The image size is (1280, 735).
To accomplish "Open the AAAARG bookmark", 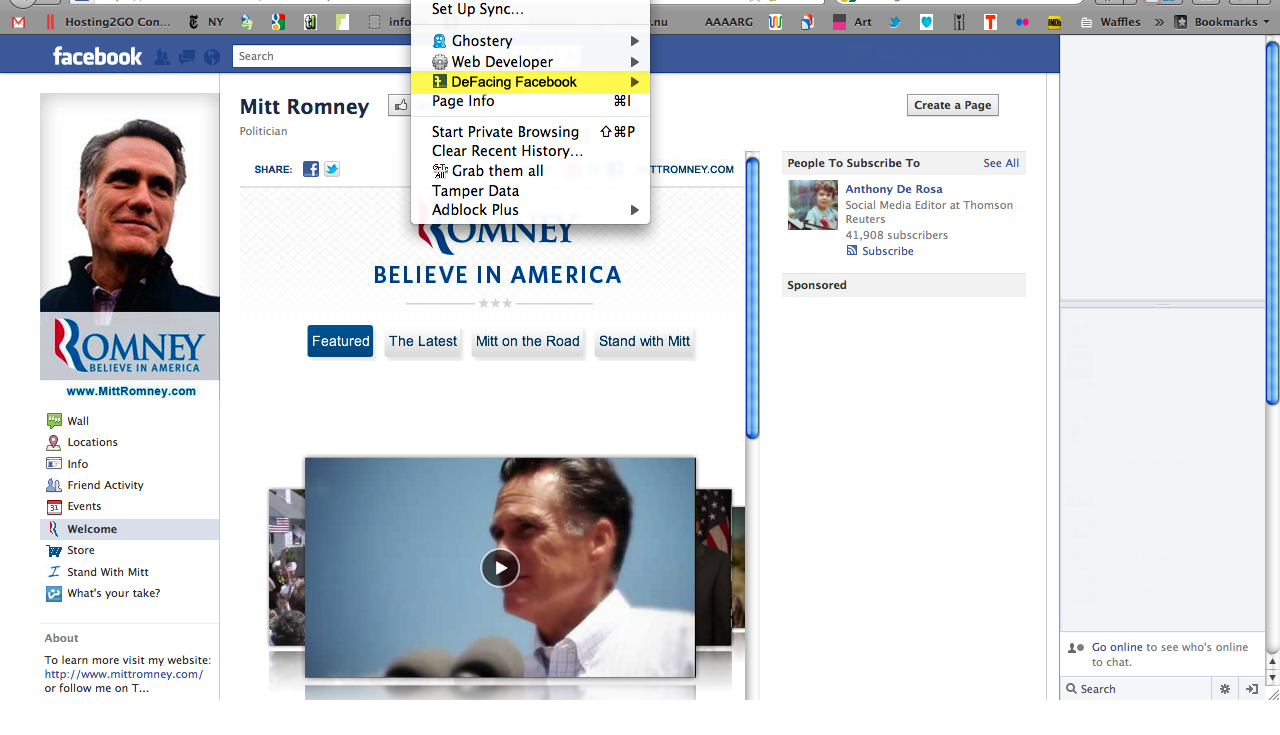I will (731, 22).
